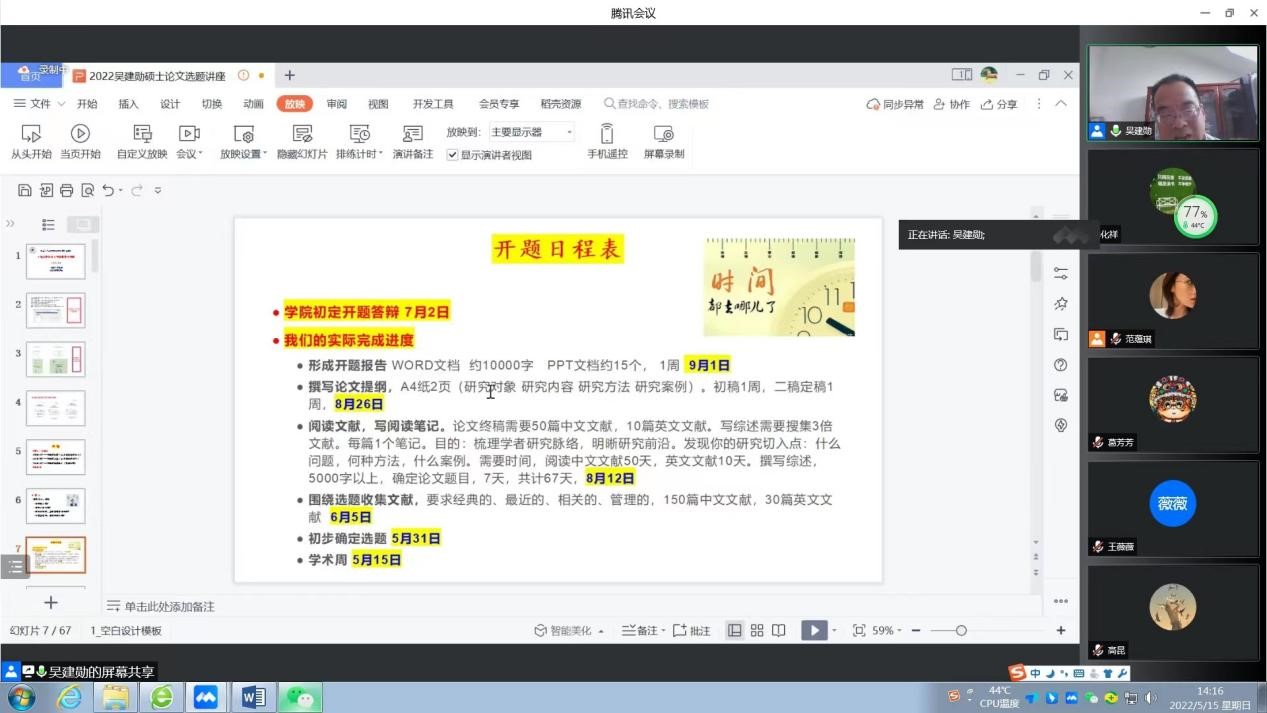The image size is (1267, 713).
Task: Open the 审阅 (Review) ribbon tab
Action: click(x=337, y=104)
